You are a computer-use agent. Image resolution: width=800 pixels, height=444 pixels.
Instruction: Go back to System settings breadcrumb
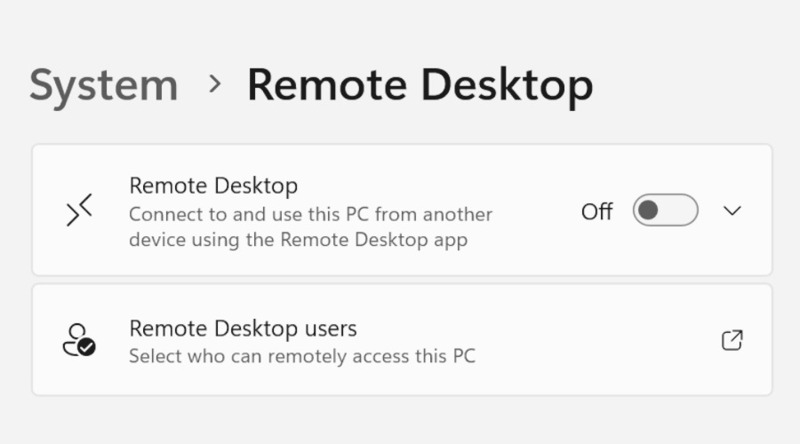(103, 85)
